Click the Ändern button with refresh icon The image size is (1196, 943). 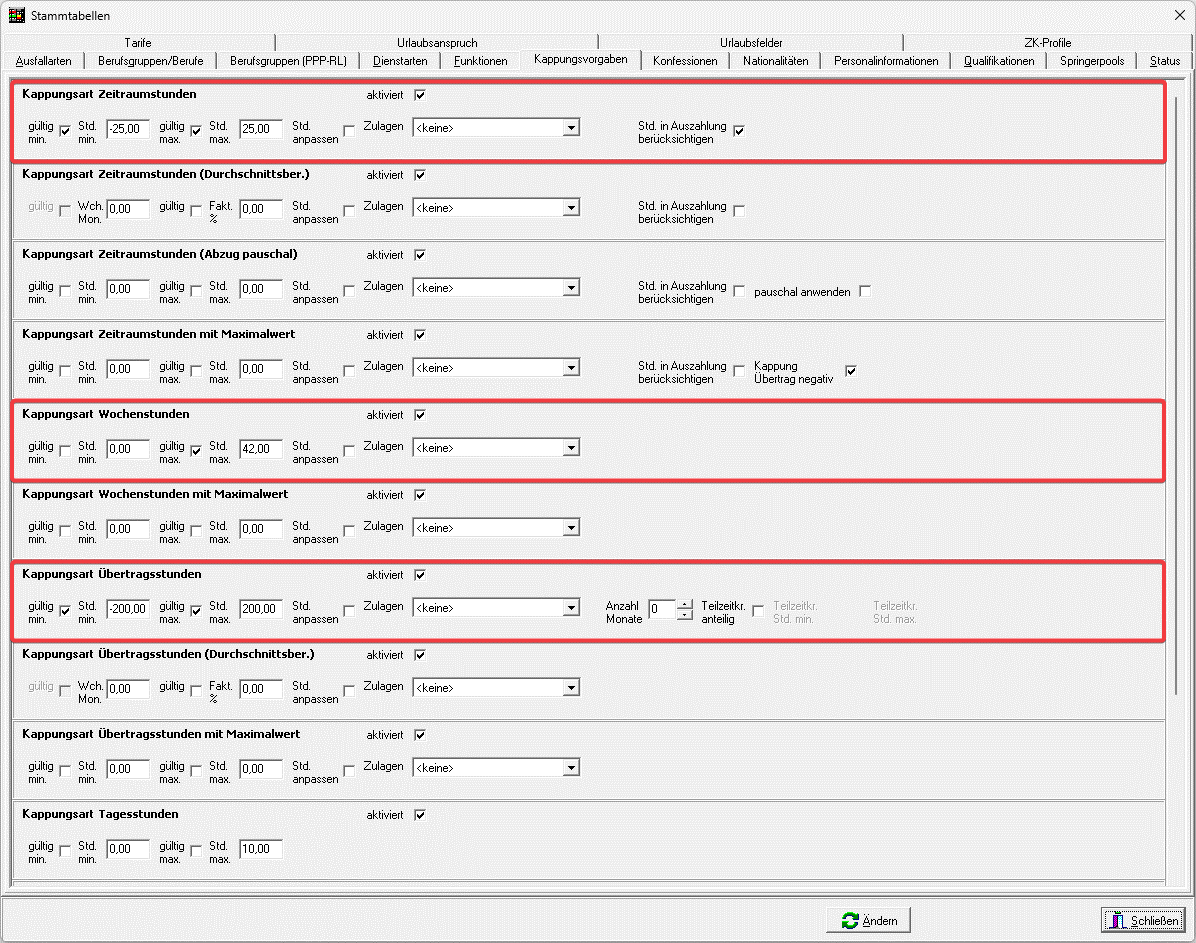(x=868, y=920)
